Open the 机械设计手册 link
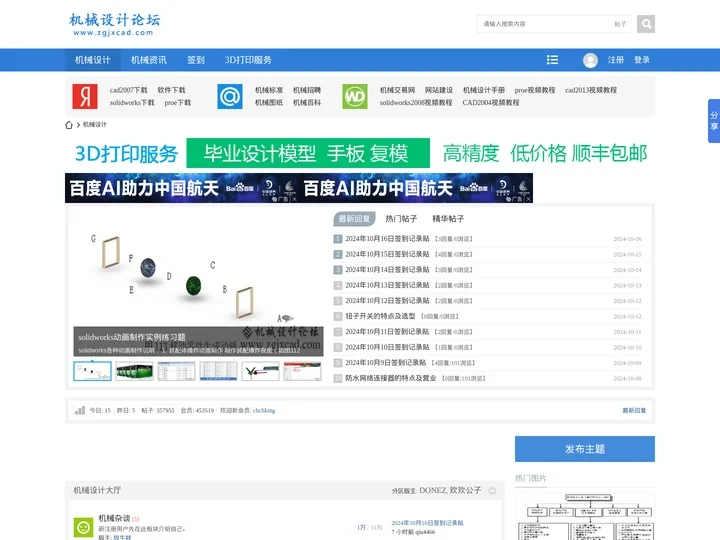 (x=484, y=90)
